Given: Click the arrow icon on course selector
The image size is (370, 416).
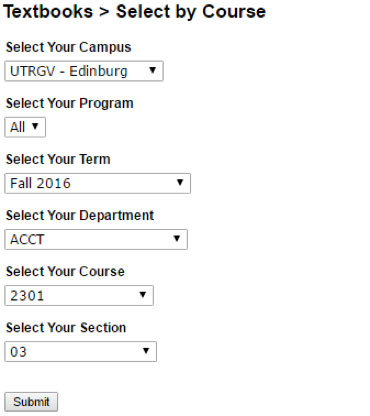Looking at the screenshot, I should (x=143, y=294).
